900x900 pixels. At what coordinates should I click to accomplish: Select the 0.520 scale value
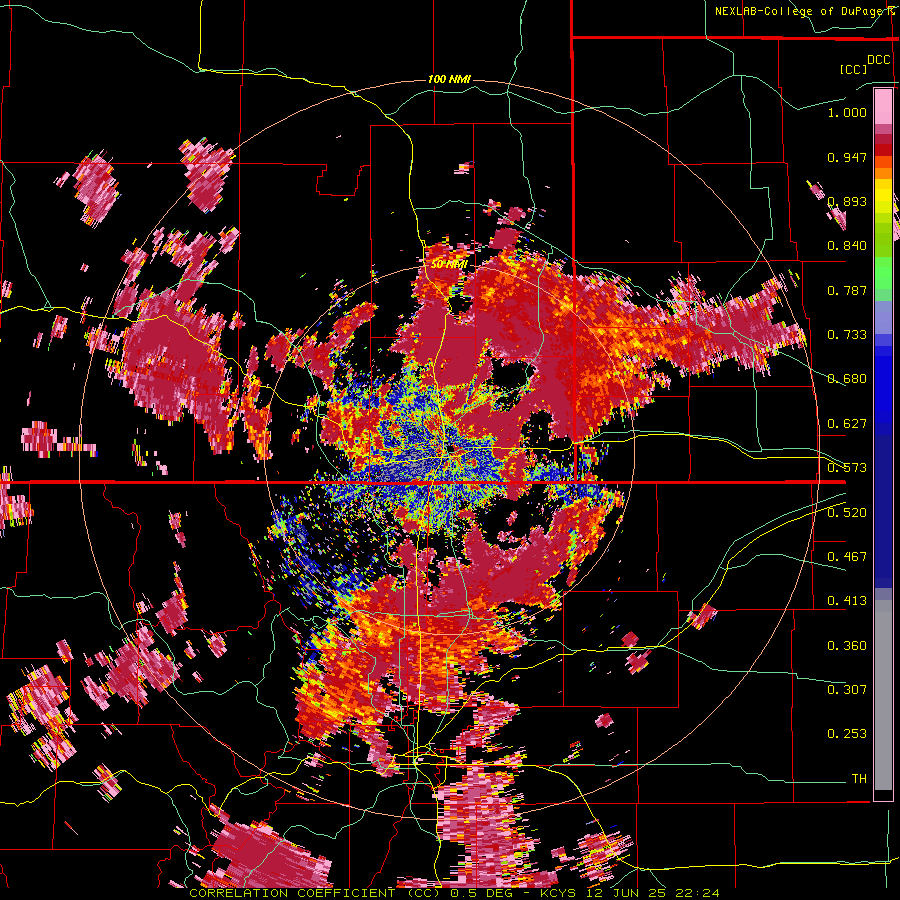pyautogui.click(x=847, y=513)
